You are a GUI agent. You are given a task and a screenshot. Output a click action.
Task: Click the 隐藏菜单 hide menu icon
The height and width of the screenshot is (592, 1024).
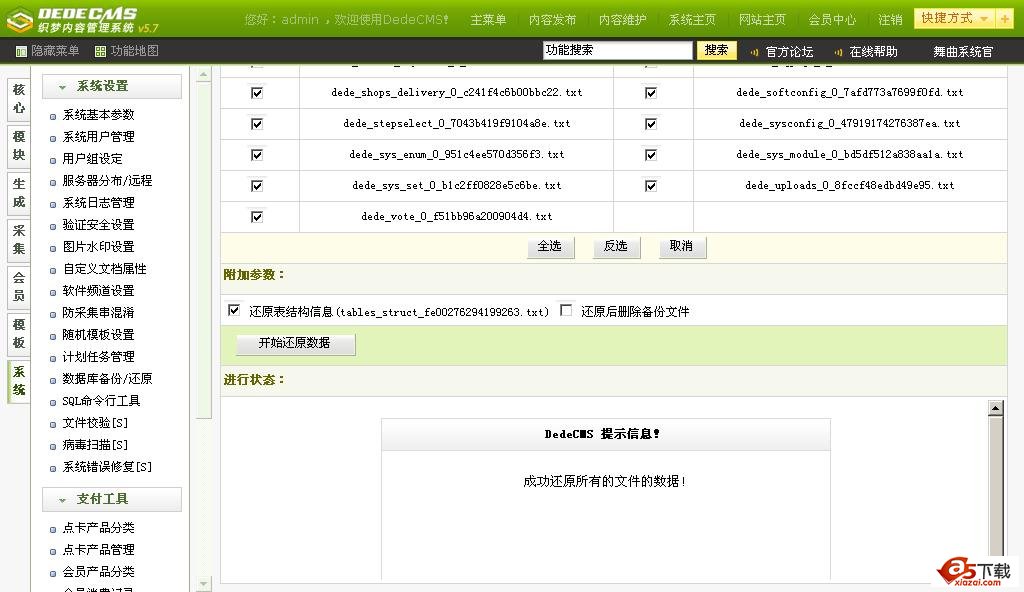(x=21, y=51)
